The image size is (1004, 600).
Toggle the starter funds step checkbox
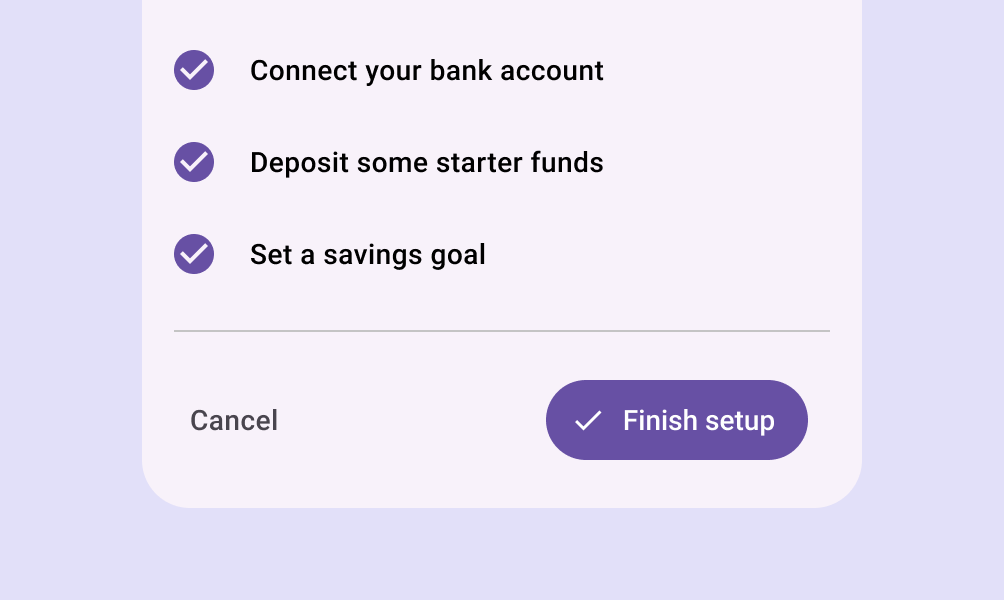tap(194, 162)
